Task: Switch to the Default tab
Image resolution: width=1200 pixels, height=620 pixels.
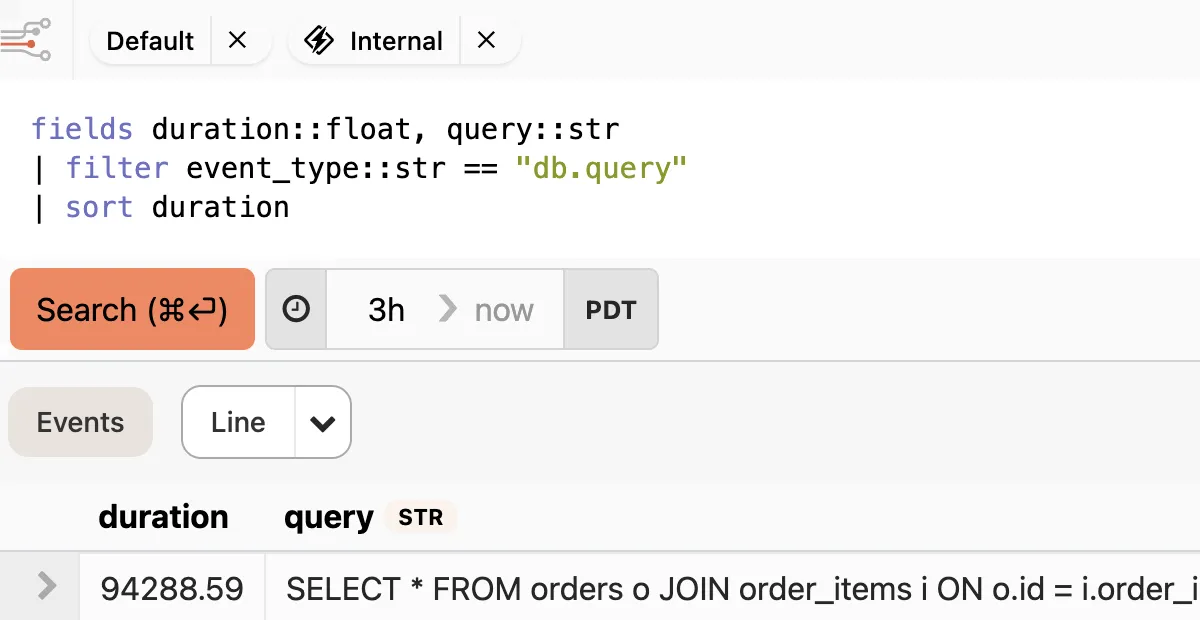Action: (x=150, y=41)
